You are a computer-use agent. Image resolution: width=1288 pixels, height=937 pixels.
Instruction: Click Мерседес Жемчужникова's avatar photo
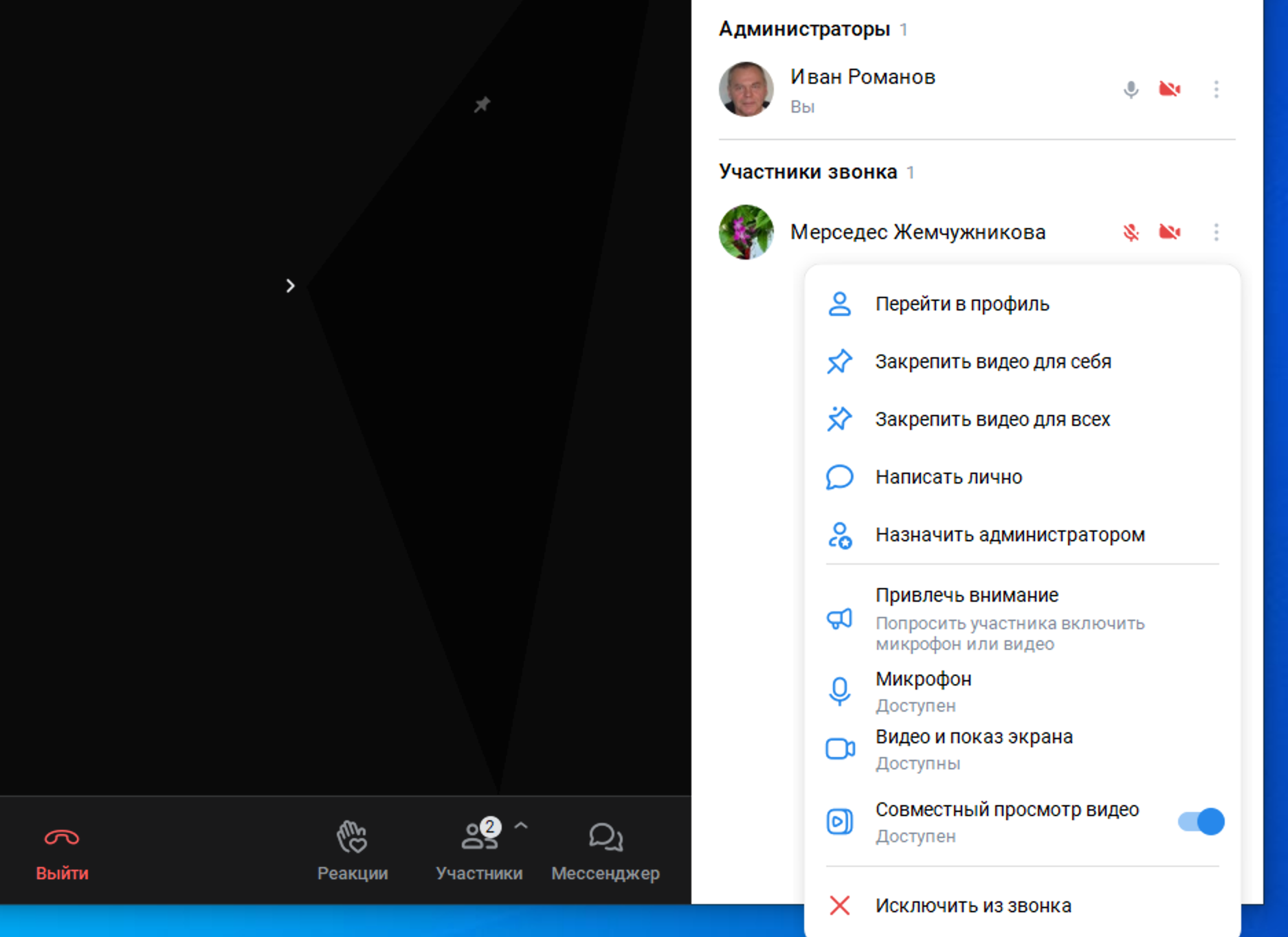point(746,232)
